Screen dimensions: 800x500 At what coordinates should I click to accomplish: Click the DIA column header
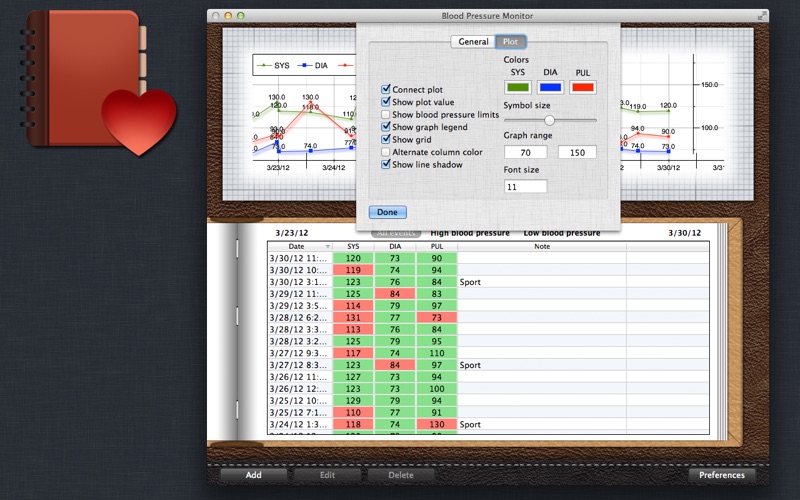[395, 246]
